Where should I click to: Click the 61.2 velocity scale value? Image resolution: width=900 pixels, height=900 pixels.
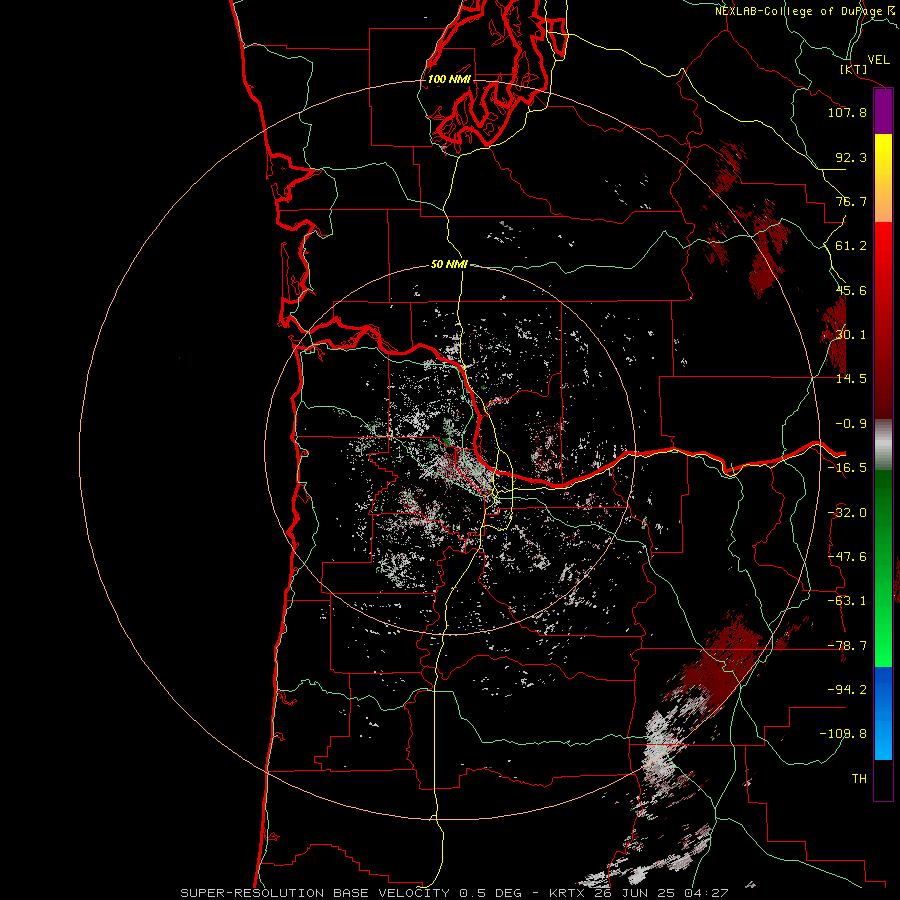pyautogui.click(x=851, y=246)
